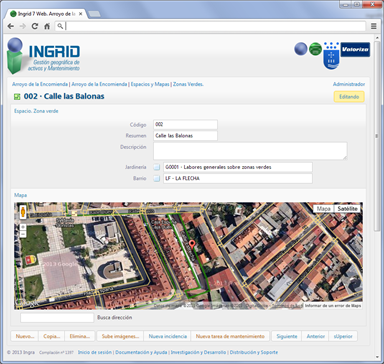The image size is (384, 364).
Task: Switch map view to Satélite
Action: coord(347,209)
